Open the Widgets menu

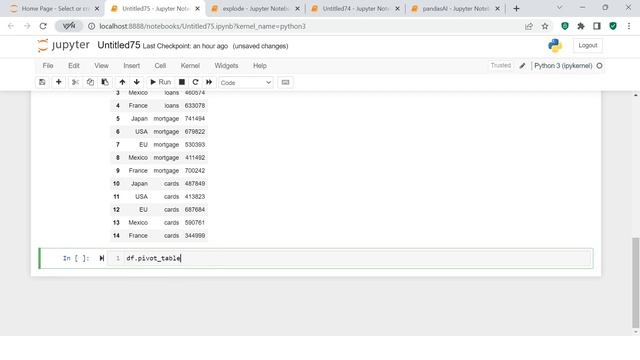tap(226, 66)
